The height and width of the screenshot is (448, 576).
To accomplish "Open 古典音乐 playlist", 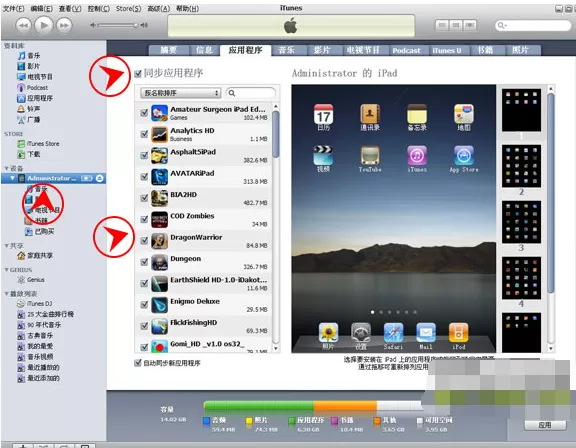I will pyautogui.click(x=35, y=336).
